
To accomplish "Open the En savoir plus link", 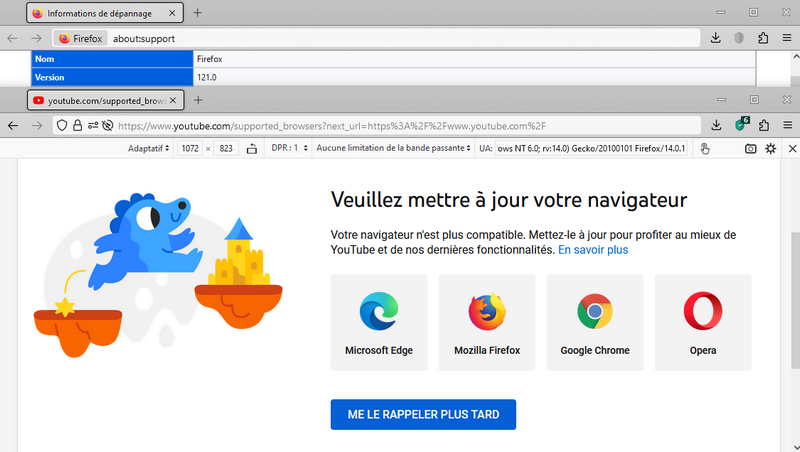I will (x=593, y=250).
